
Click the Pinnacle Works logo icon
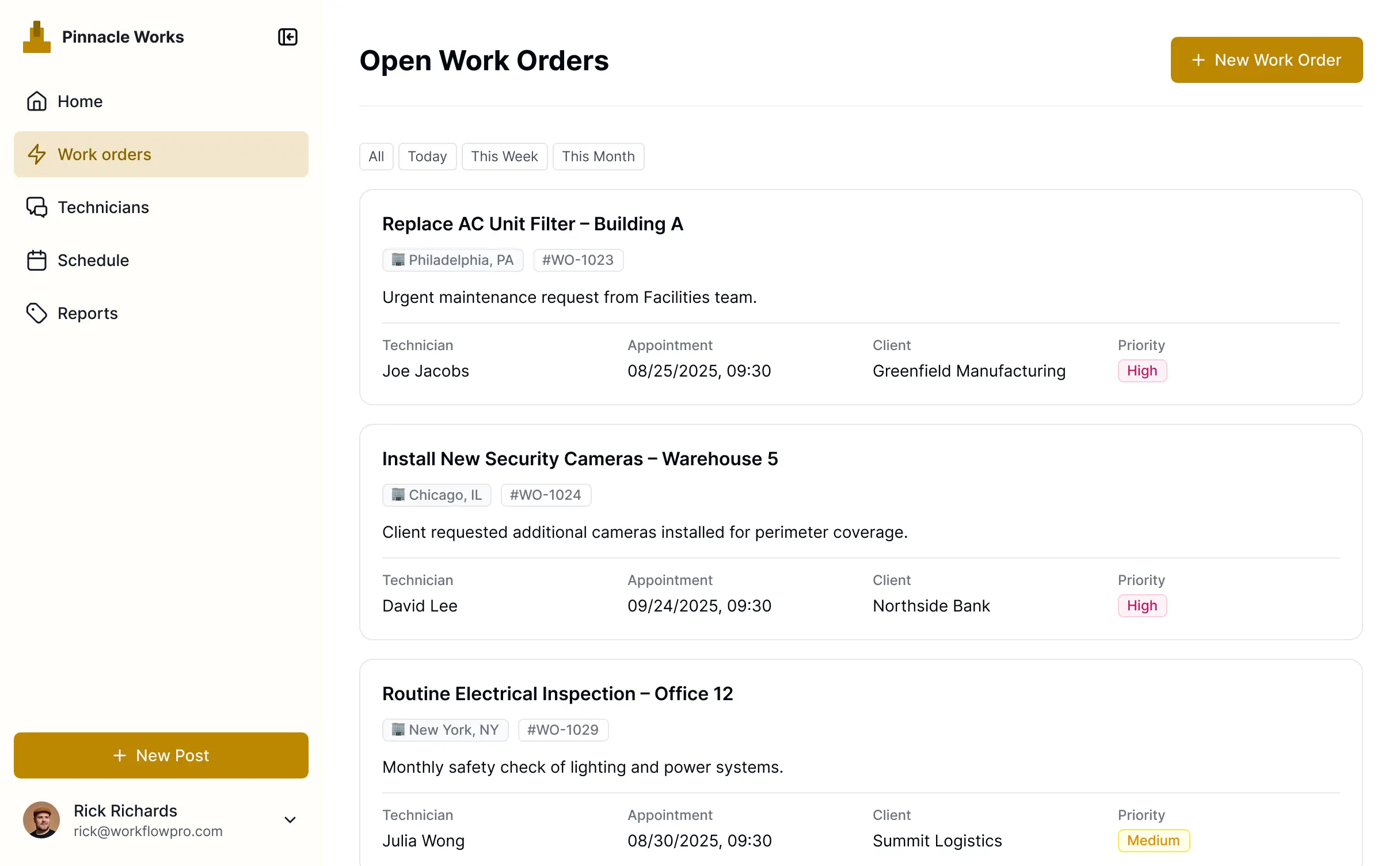[x=36, y=36]
